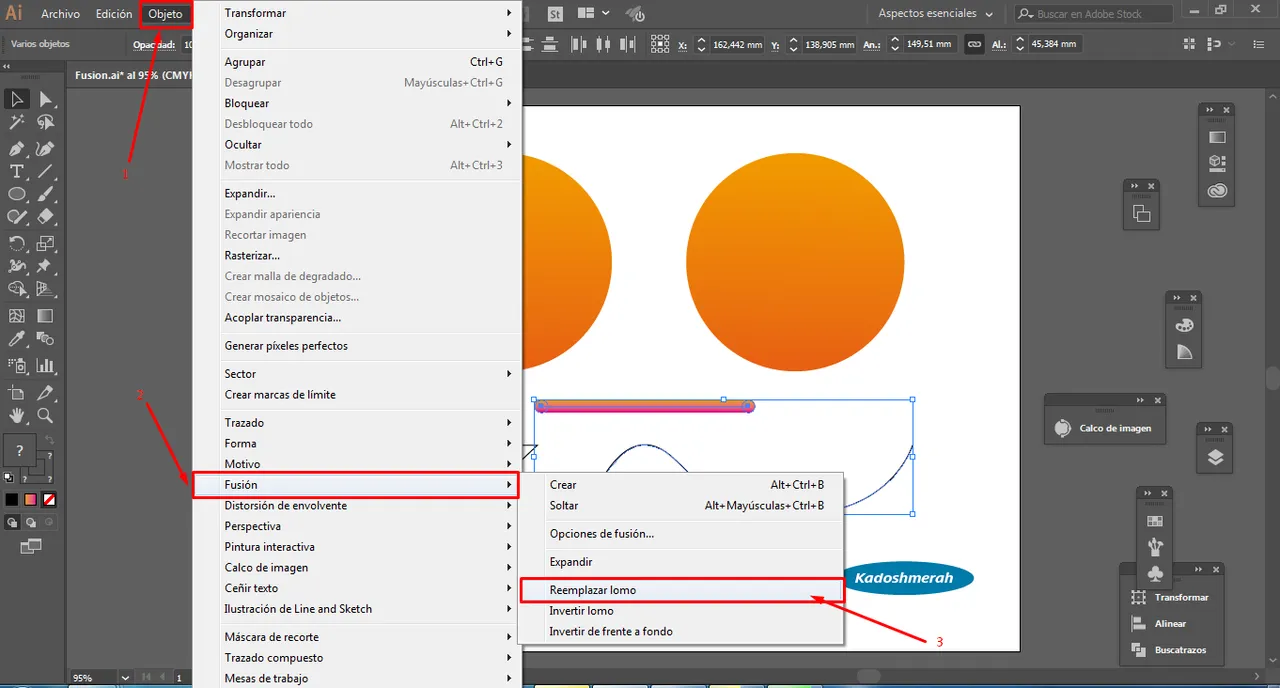1280x688 pixels.
Task: Set color to None swatch in toolbar
Action: (x=48, y=499)
